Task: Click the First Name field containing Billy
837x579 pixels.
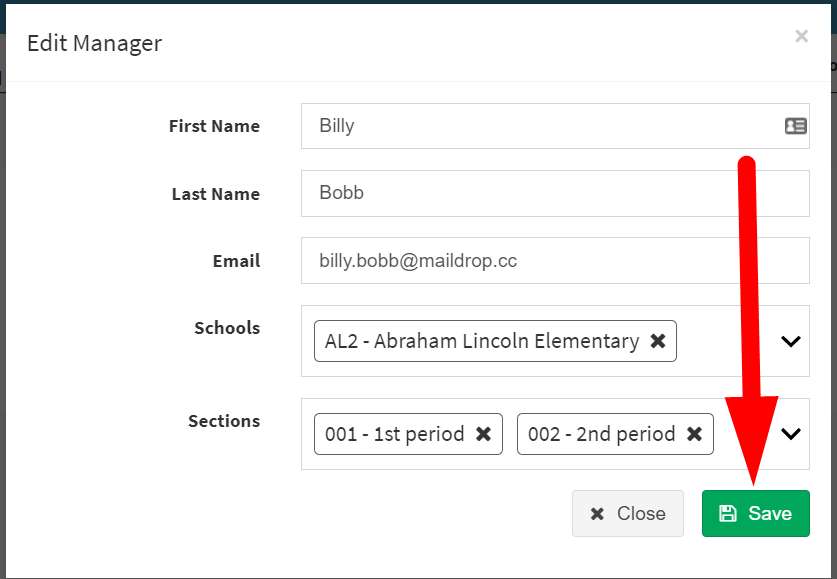Action: 540,126
